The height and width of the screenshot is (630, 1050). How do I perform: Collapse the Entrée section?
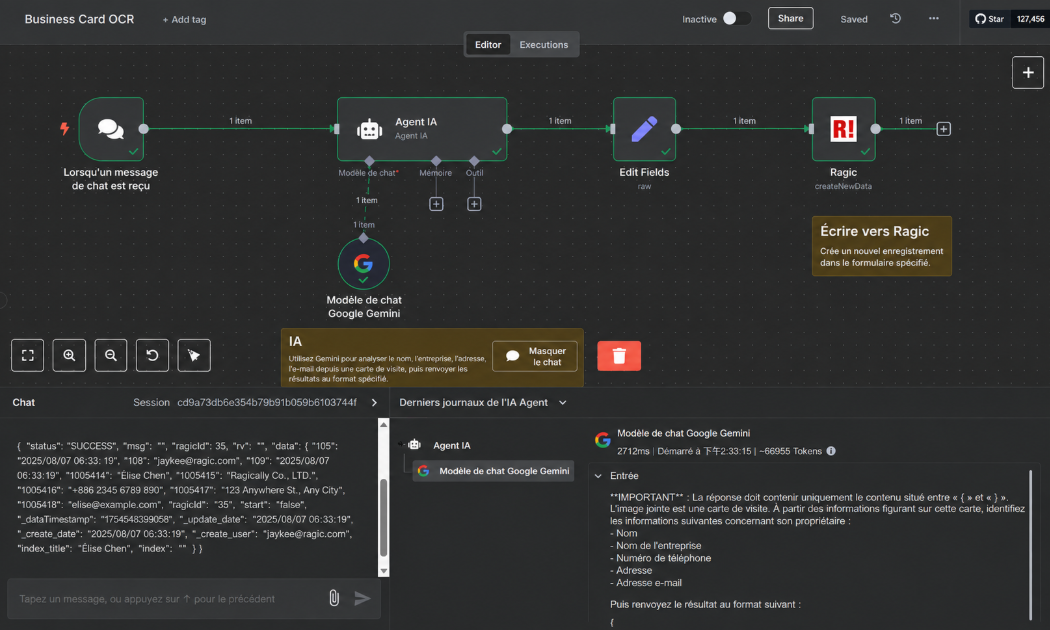coord(598,476)
